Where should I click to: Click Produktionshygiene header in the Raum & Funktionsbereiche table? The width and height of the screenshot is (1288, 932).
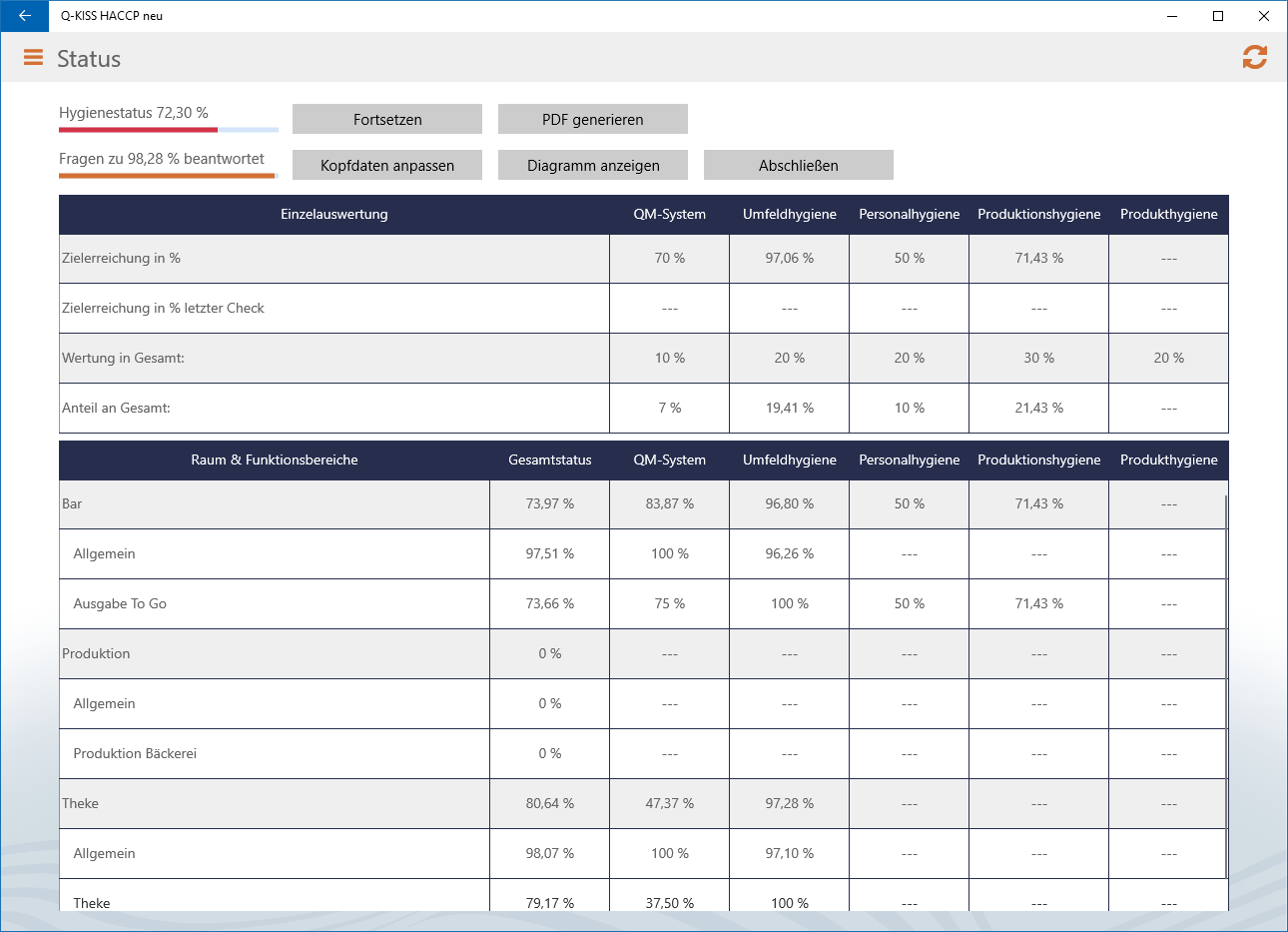click(x=1039, y=460)
